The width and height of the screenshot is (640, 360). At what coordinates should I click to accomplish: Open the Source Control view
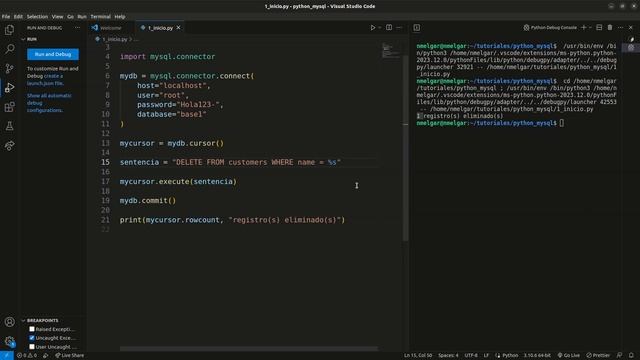pos(9,68)
